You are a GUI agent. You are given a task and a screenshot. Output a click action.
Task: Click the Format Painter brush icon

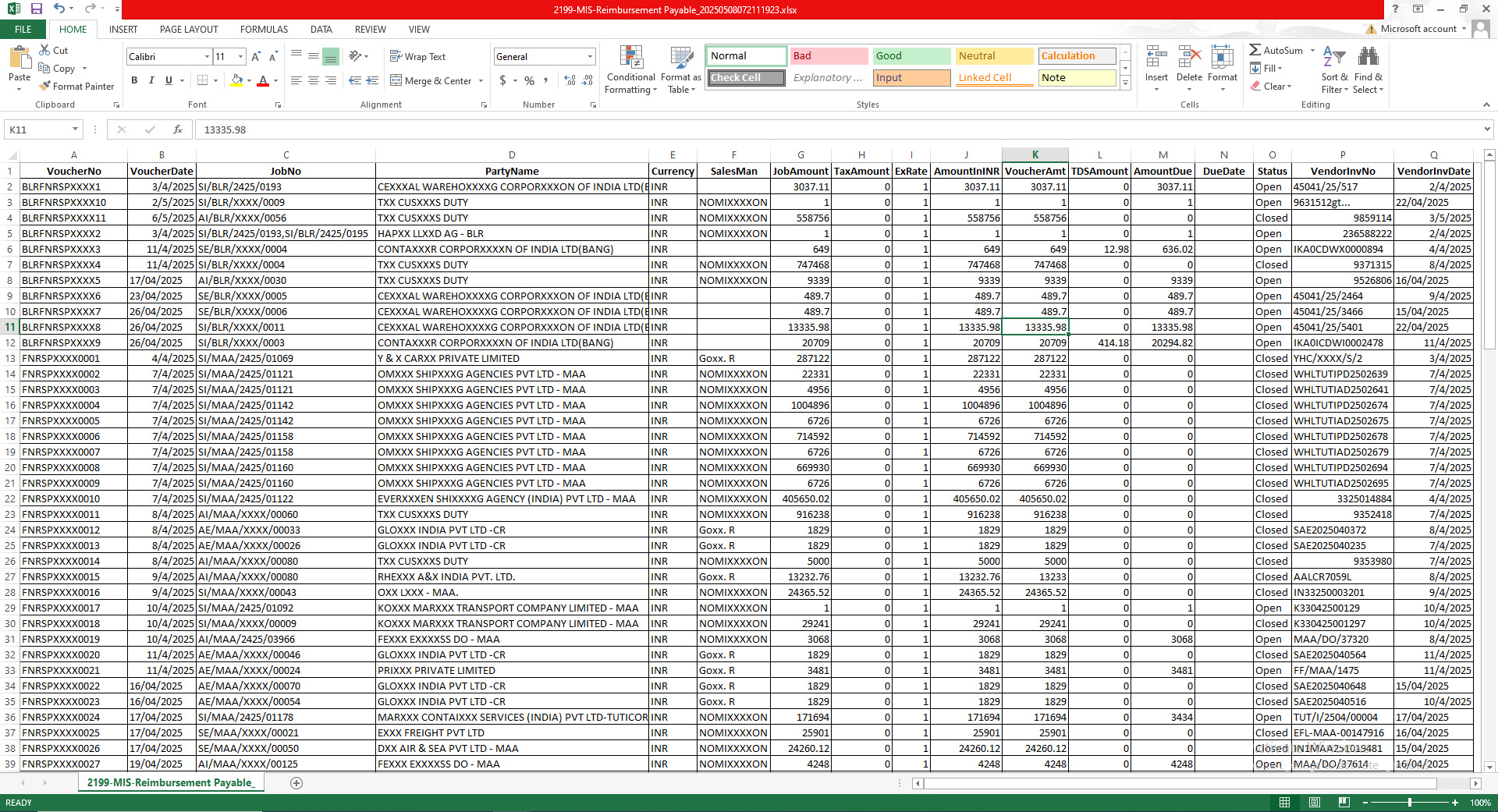coord(45,86)
